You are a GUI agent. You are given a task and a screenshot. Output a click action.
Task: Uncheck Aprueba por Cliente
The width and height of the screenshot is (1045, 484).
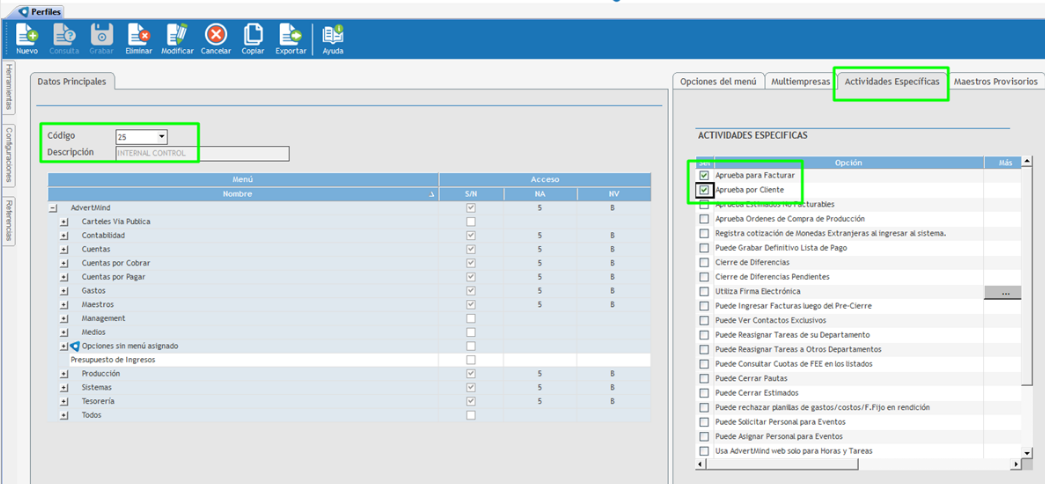tap(704, 190)
